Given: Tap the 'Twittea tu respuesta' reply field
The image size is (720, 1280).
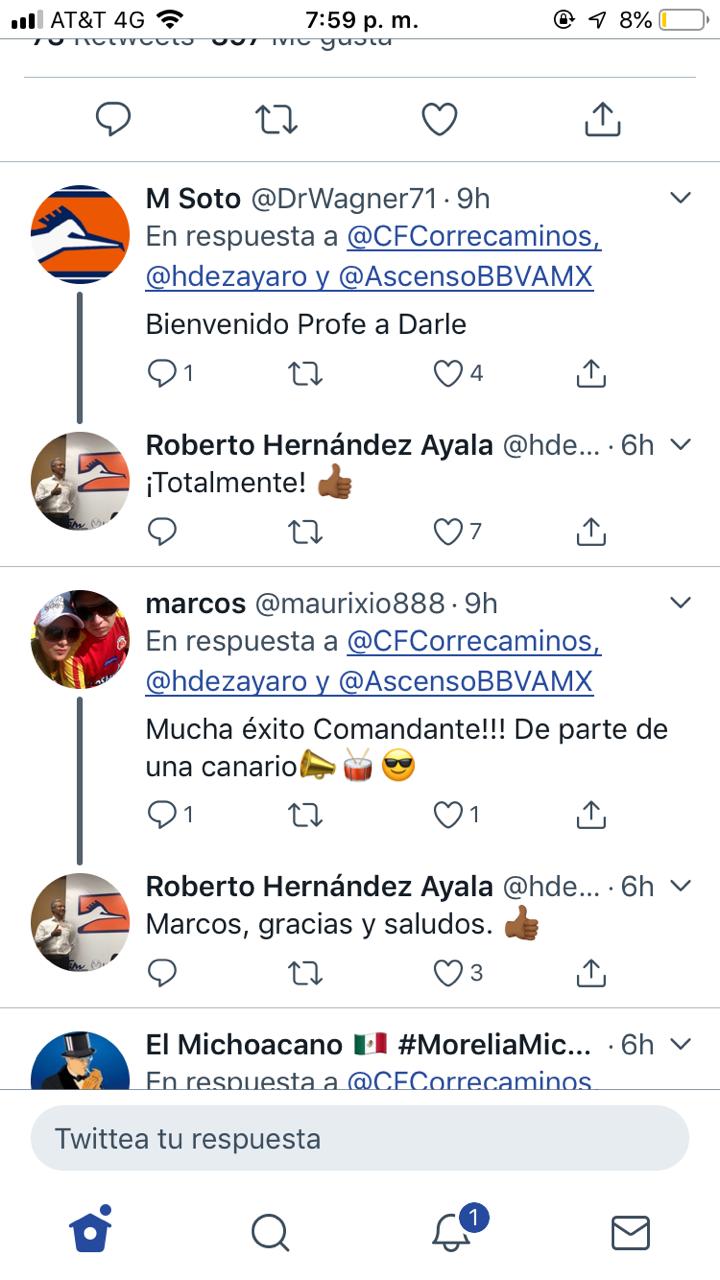Looking at the screenshot, I should coord(360,1138).
